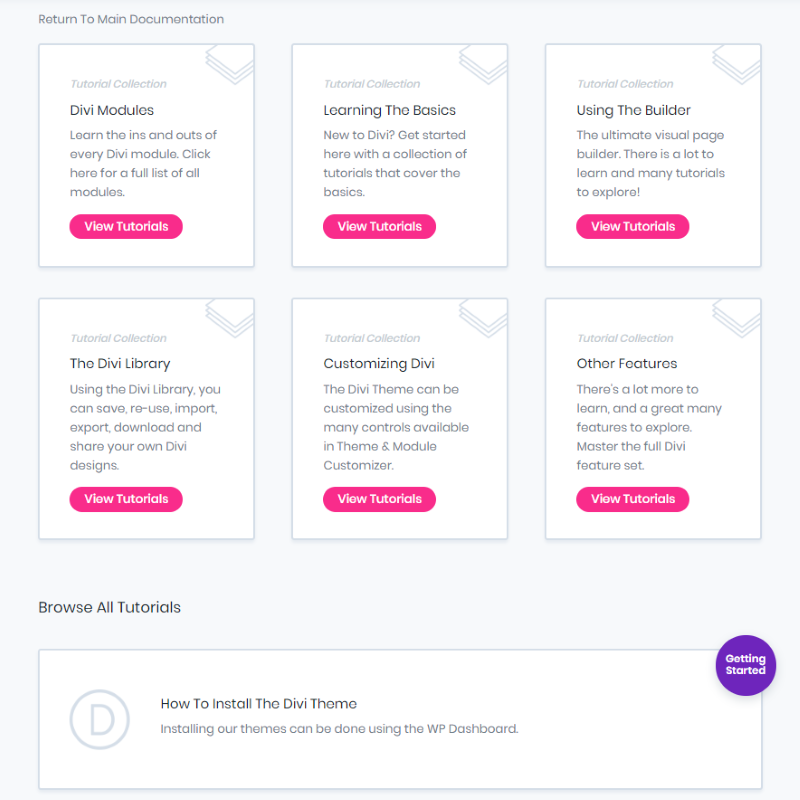Open How To Install The Divi Theme tutorial
The height and width of the screenshot is (800, 800).
[x=259, y=704]
